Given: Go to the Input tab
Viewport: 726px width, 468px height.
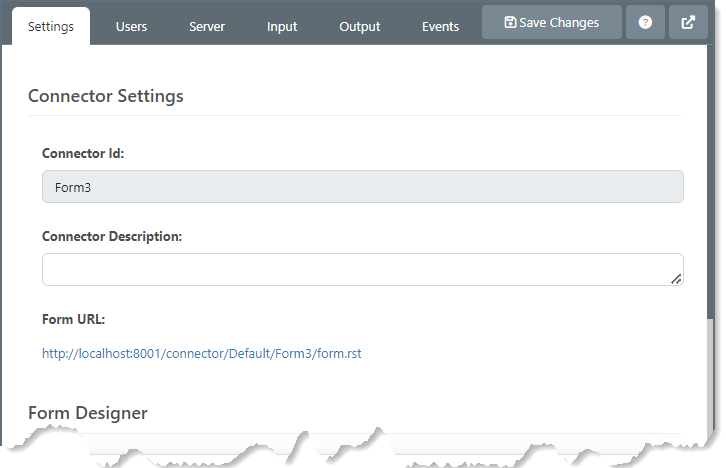Looking at the screenshot, I should [282, 27].
